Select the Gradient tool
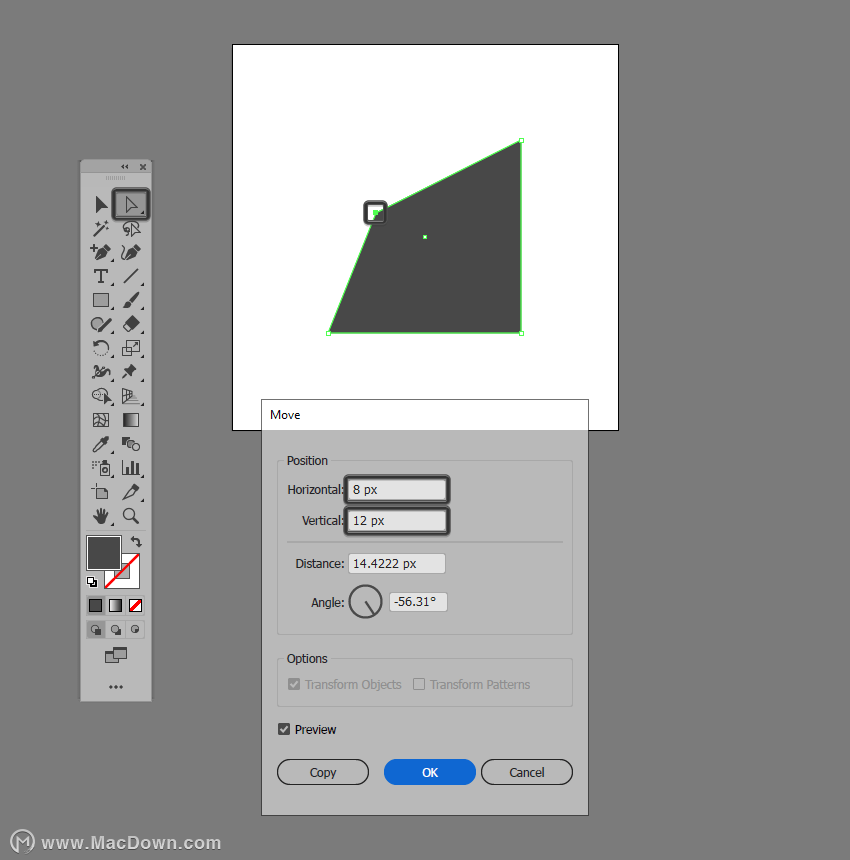The width and height of the screenshot is (850, 860). (x=131, y=420)
